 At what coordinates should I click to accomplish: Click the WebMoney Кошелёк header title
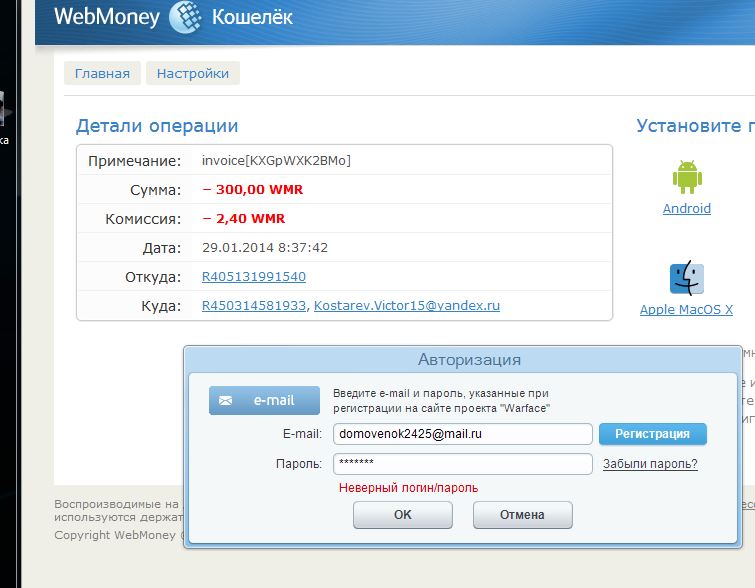(173, 17)
